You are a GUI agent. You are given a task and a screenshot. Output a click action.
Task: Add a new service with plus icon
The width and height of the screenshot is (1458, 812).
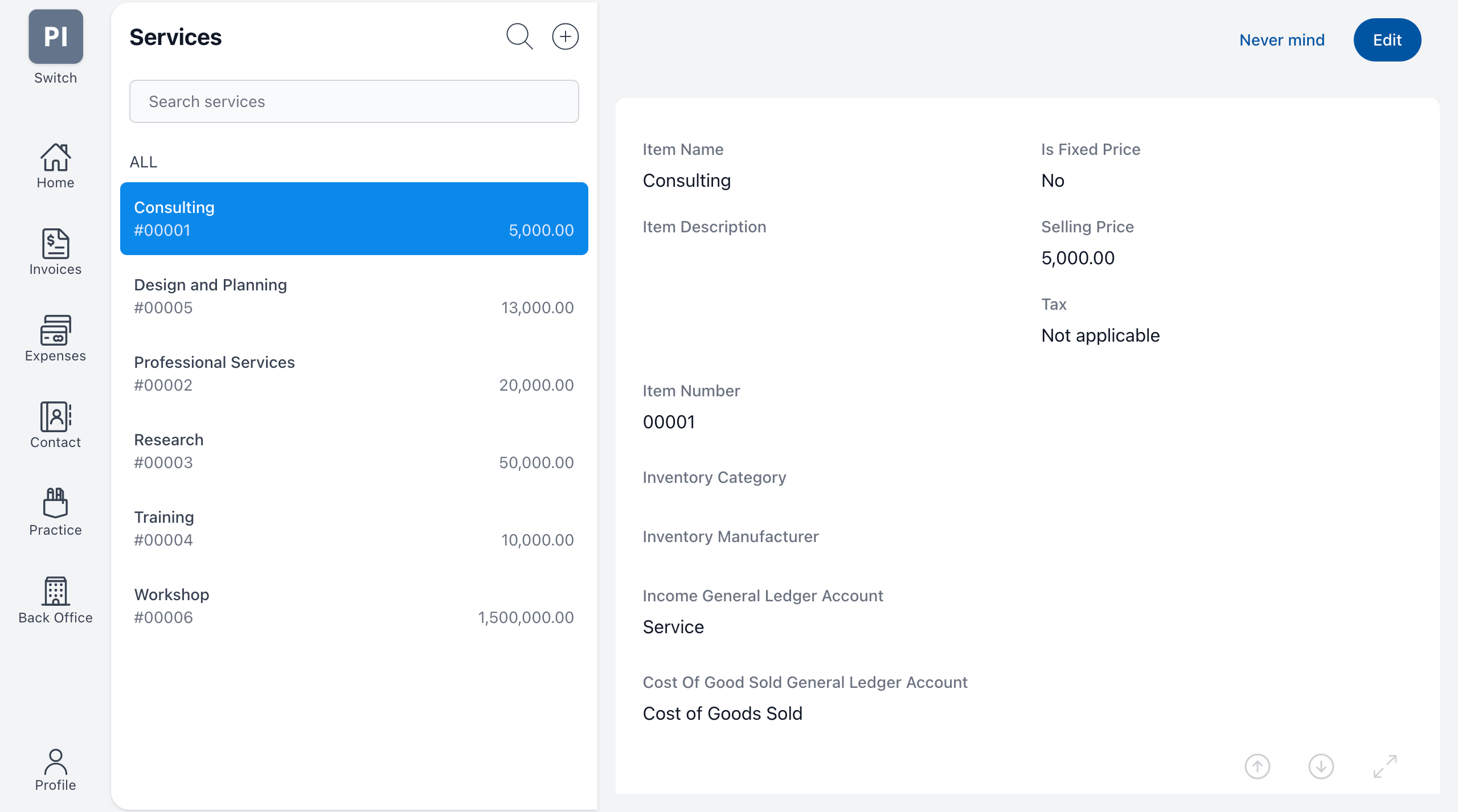click(565, 36)
